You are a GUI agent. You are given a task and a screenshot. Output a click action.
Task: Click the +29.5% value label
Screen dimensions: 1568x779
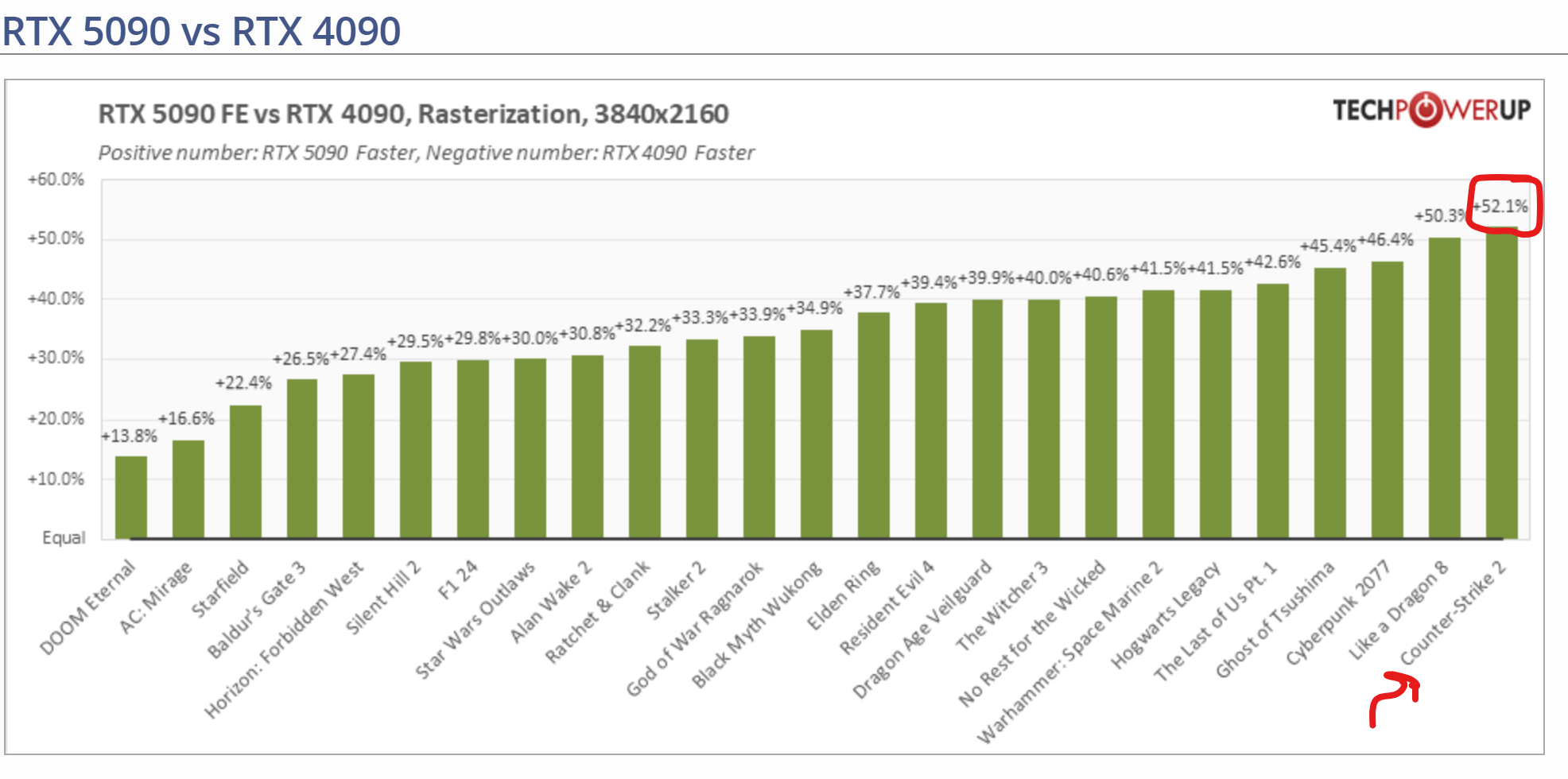pyautogui.click(x=415, y=341)
